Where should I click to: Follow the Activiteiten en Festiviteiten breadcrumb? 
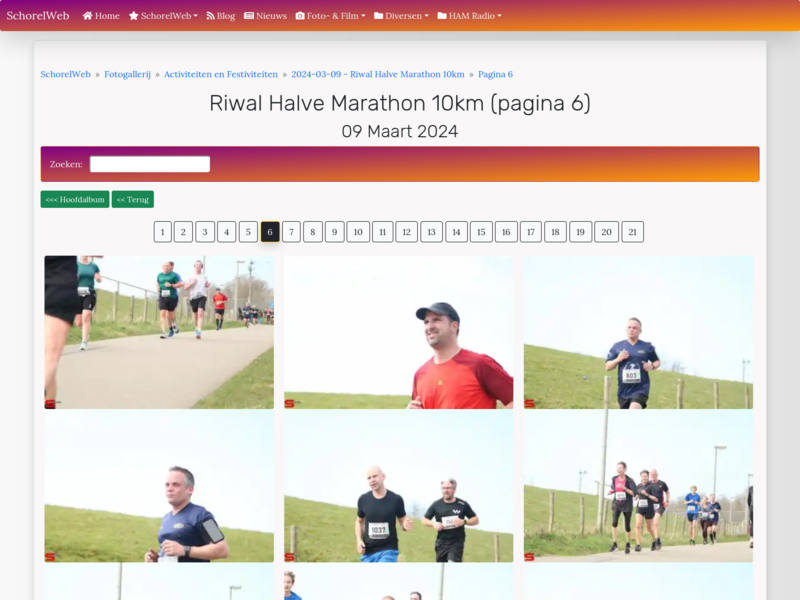[x=221, y=74]
